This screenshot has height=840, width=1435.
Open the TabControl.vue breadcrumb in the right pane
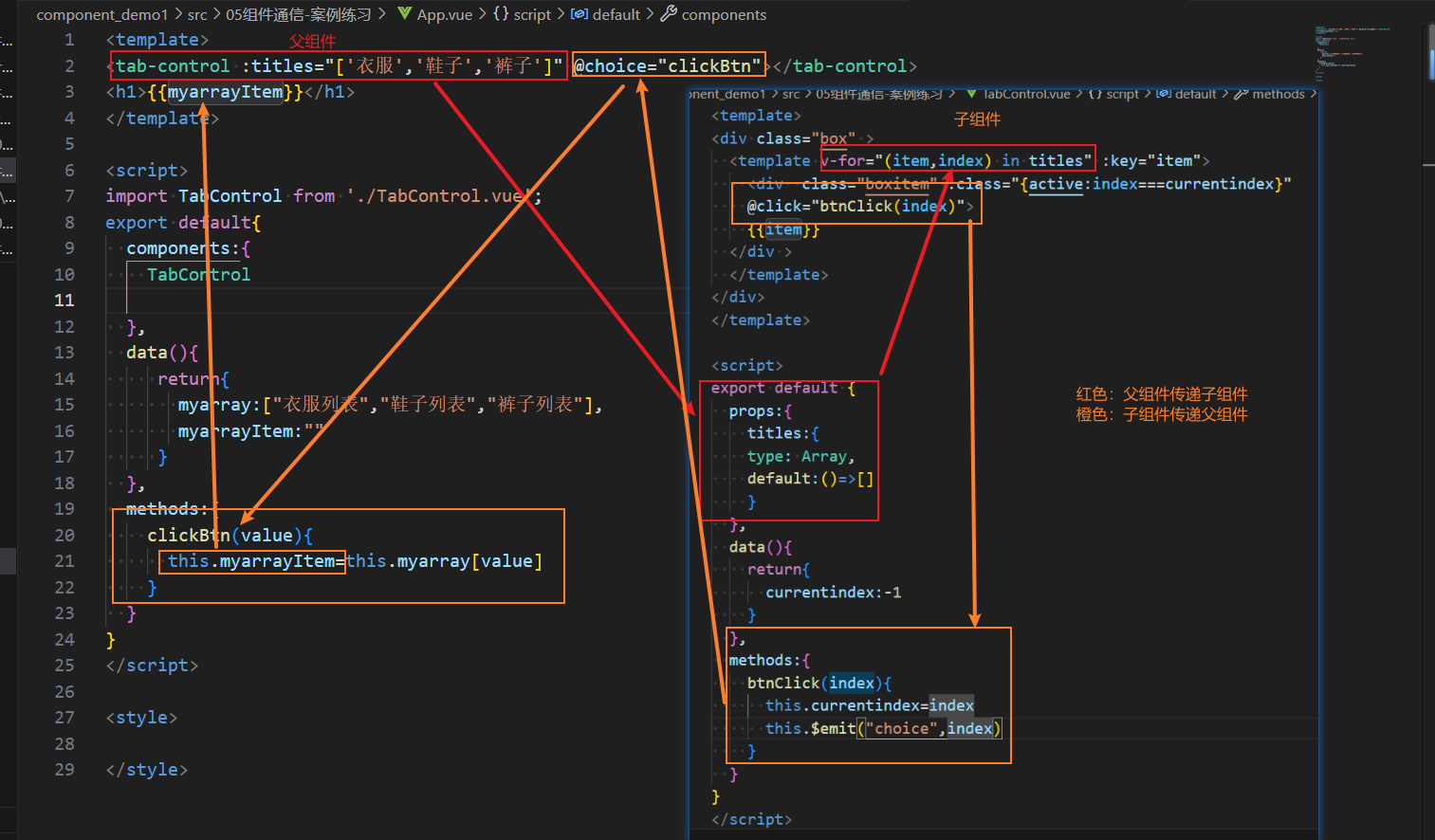click(1027, 94)
